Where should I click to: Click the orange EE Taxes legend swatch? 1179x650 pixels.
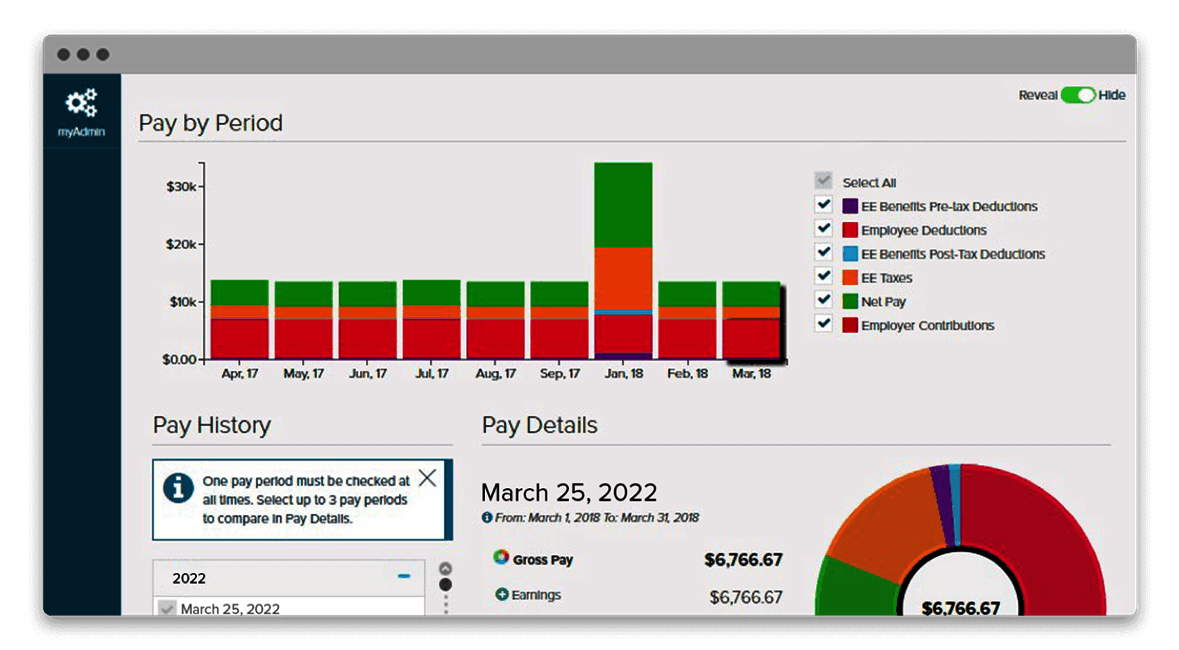pyautogui.click(x=850, y=278)
